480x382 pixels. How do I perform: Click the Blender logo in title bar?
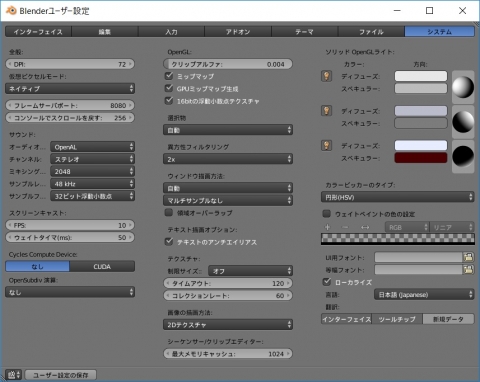[11, 11]
